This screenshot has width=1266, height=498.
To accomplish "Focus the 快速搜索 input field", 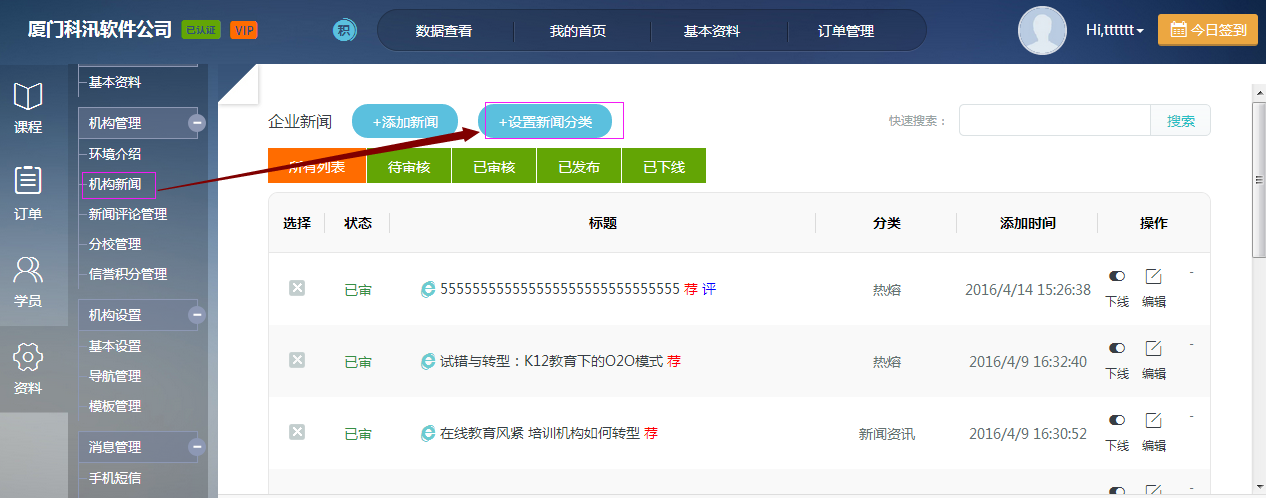I will (x=1055, y=120).
